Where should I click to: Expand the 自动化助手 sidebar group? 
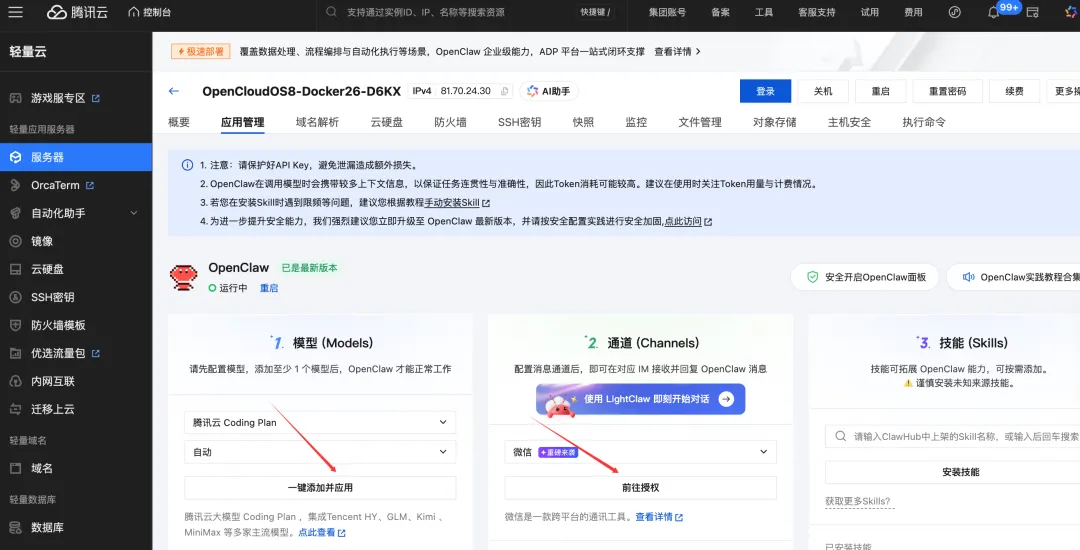pyautogui.click(x=76, y=213)
